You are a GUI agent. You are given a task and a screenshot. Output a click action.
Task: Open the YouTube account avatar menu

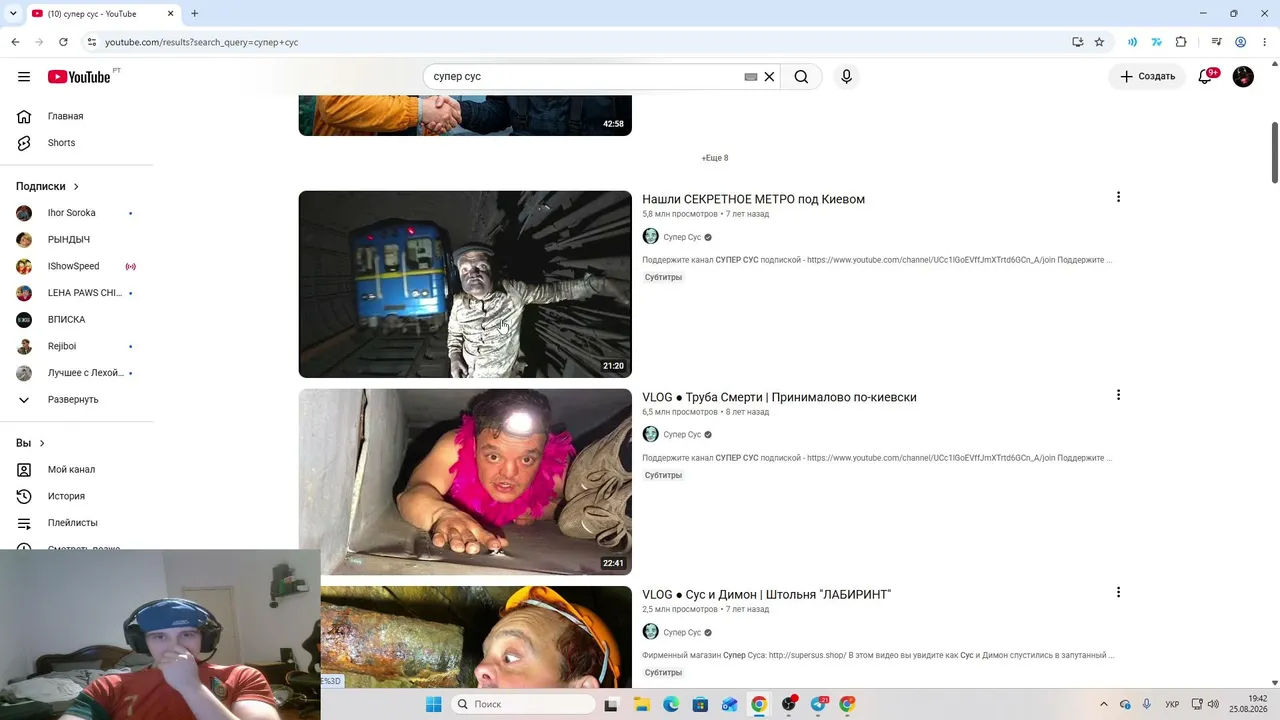[x=1243, y=77]
